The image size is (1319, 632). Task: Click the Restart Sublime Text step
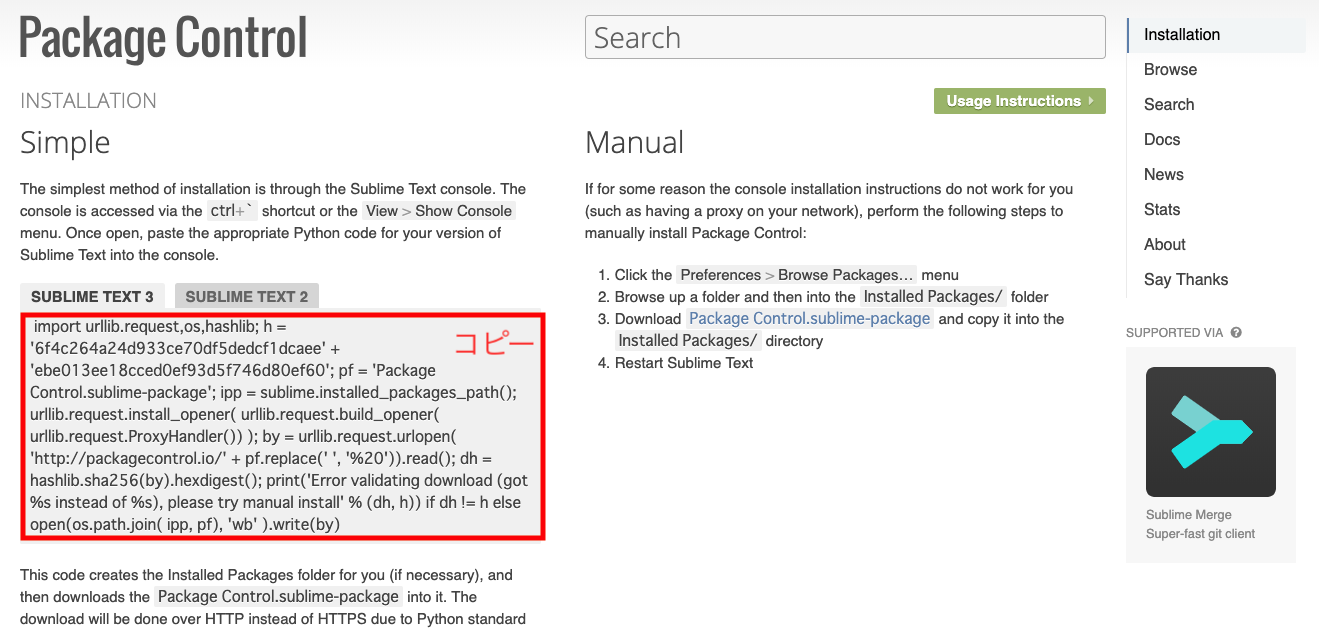684,363
